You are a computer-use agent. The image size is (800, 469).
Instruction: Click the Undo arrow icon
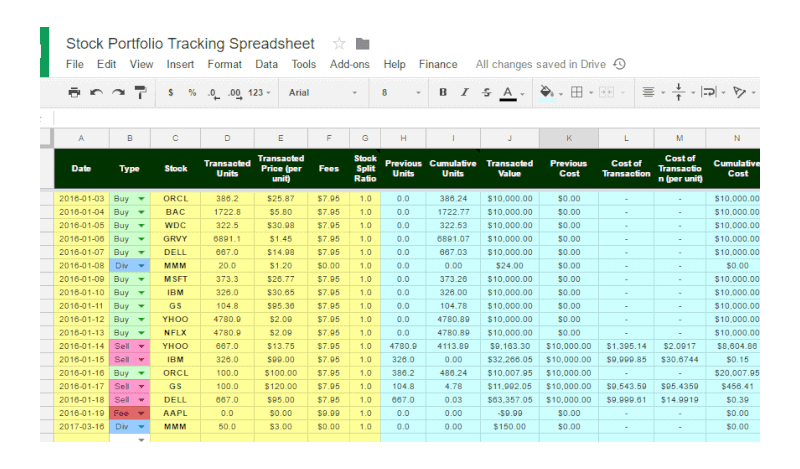coord(96,92)
